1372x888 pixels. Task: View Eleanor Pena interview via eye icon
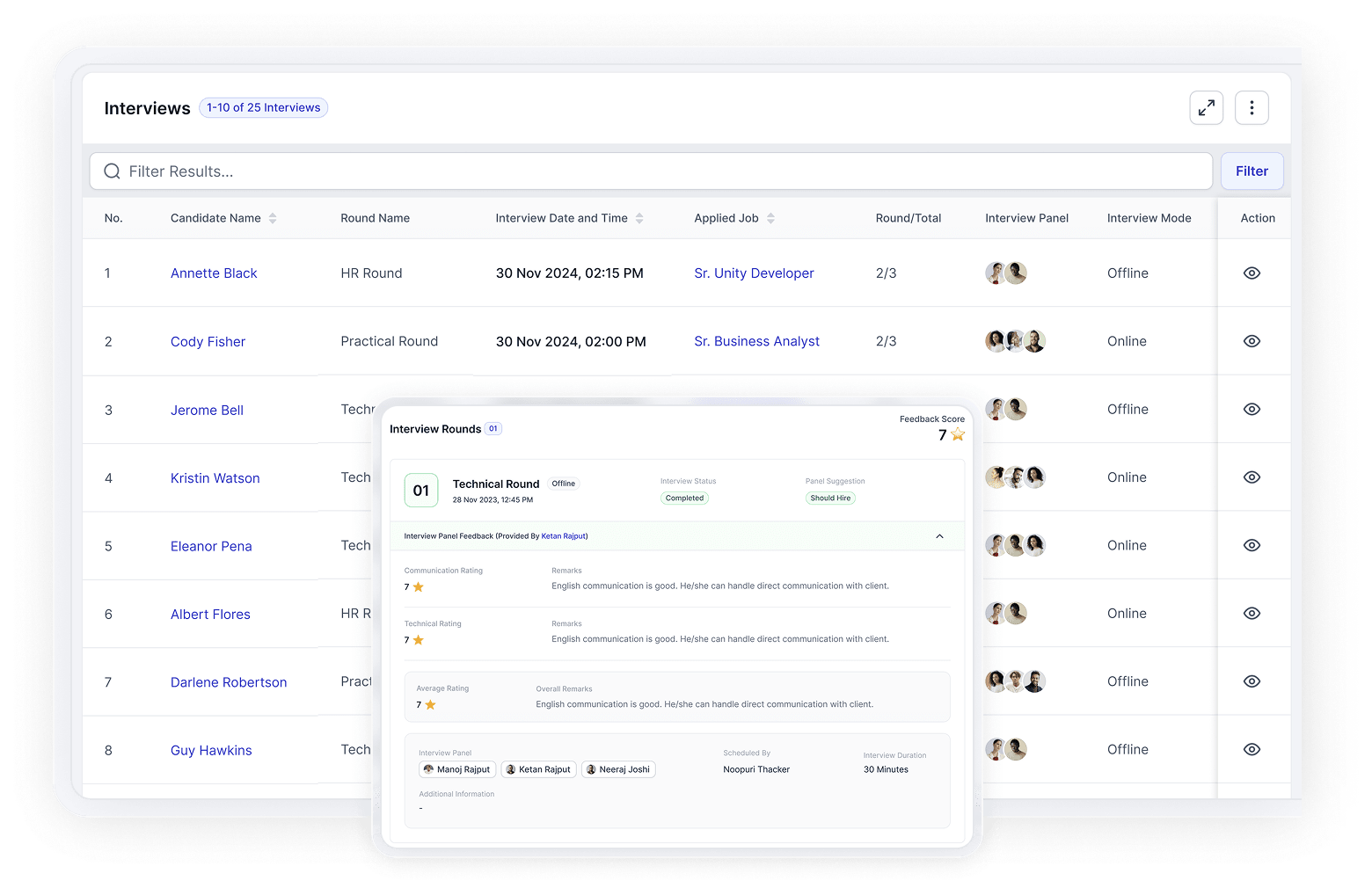1252,545
